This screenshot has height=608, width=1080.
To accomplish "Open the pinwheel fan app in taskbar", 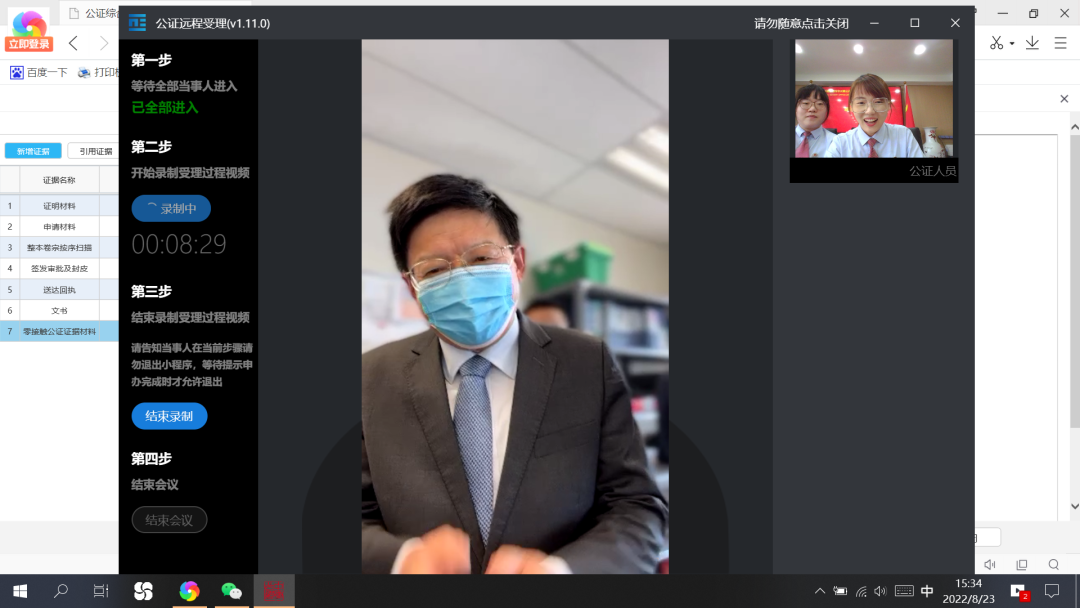I will 143,591.
